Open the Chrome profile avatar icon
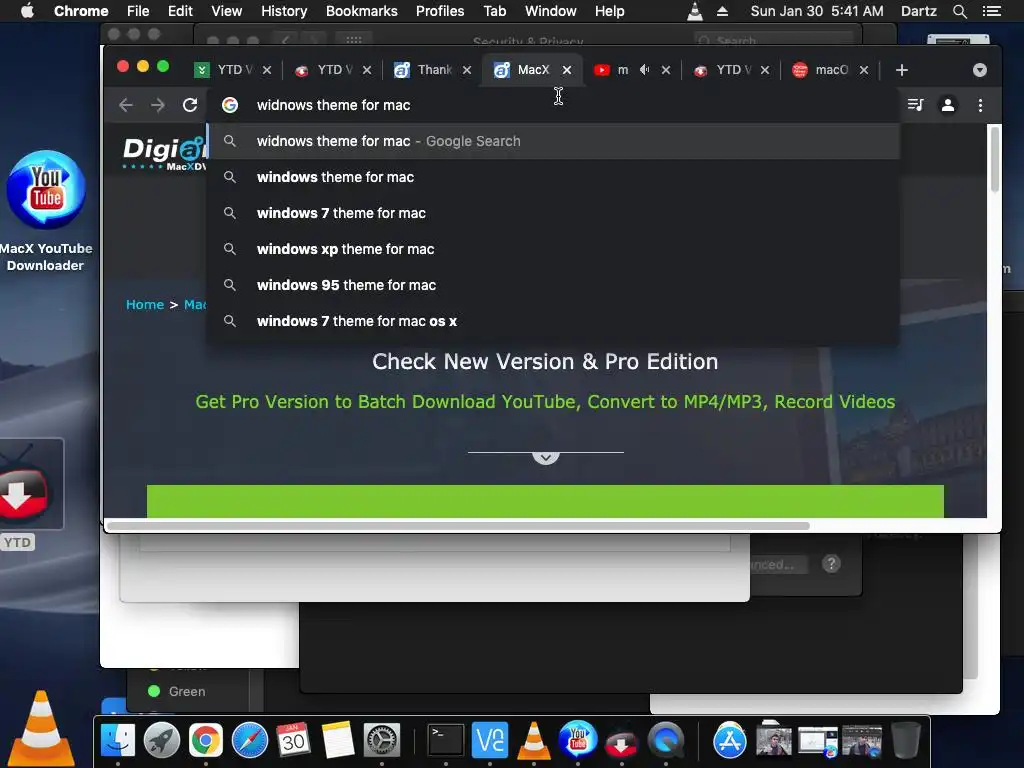Viewport: 1024px width, 768px height. click(x=948, y=105)
